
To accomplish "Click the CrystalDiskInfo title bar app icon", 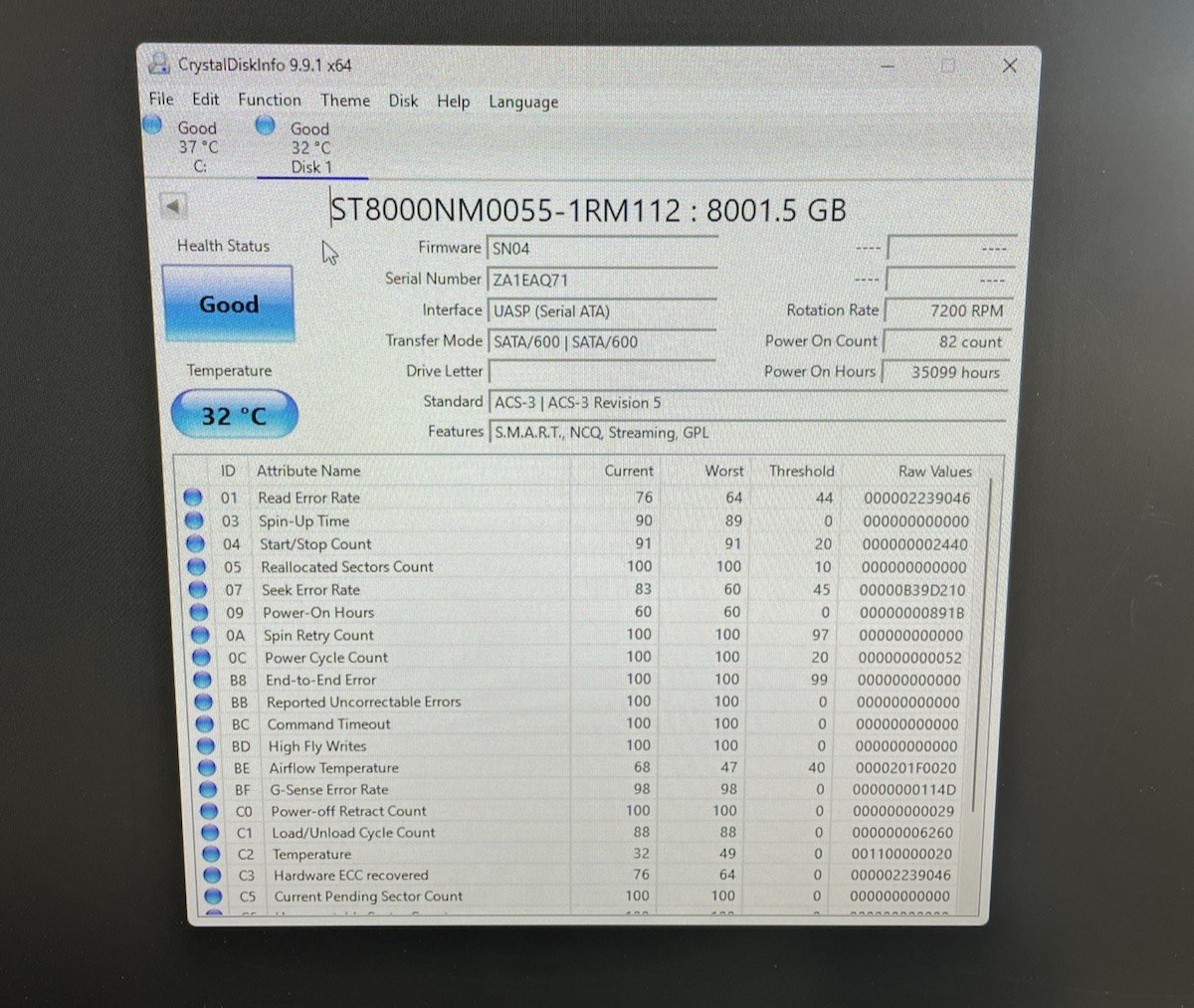I will pos(159,65).
